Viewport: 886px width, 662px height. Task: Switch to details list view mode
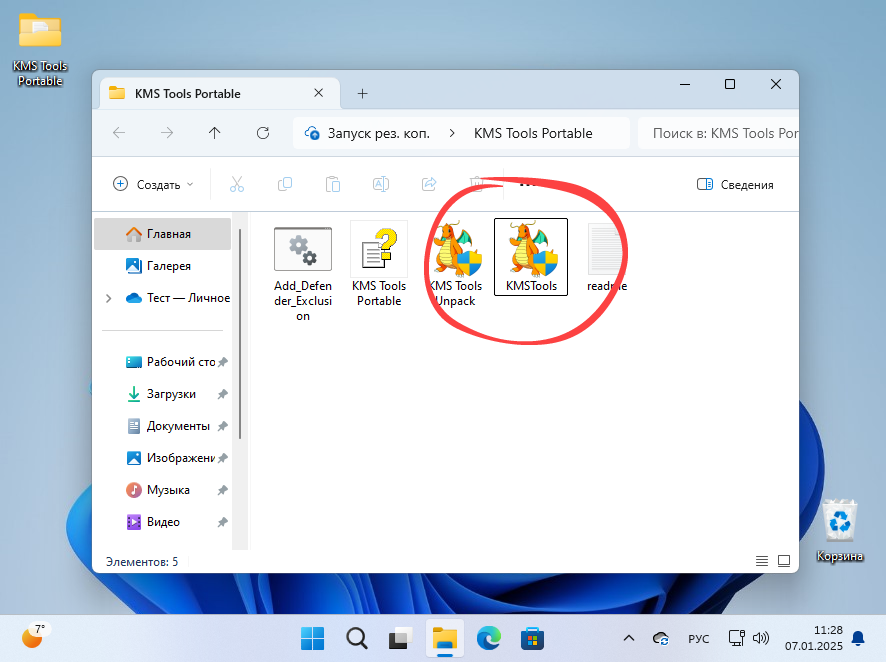(x=762, y=561)
